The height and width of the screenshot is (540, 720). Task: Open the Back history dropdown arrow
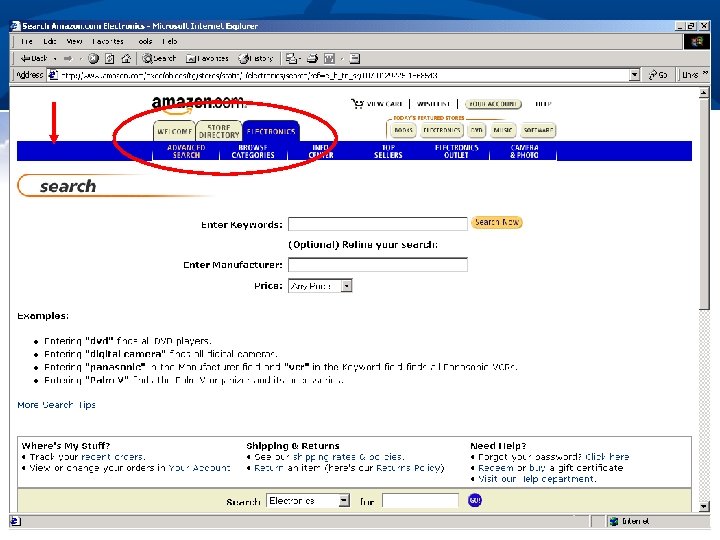pos(55,59)
